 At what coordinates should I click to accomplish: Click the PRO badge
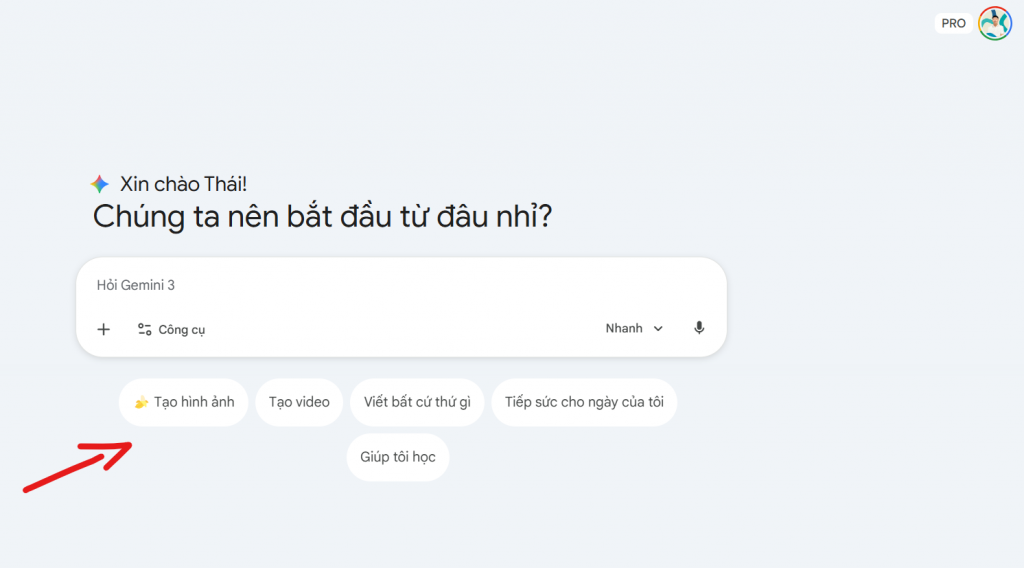pos(953,23)
